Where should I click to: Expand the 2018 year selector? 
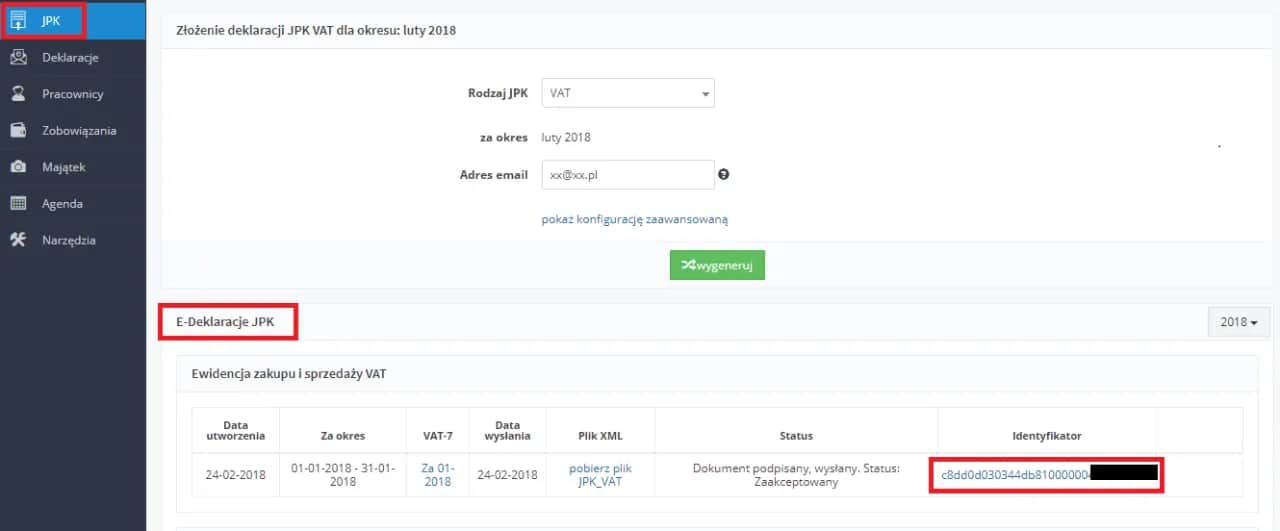1238,322
